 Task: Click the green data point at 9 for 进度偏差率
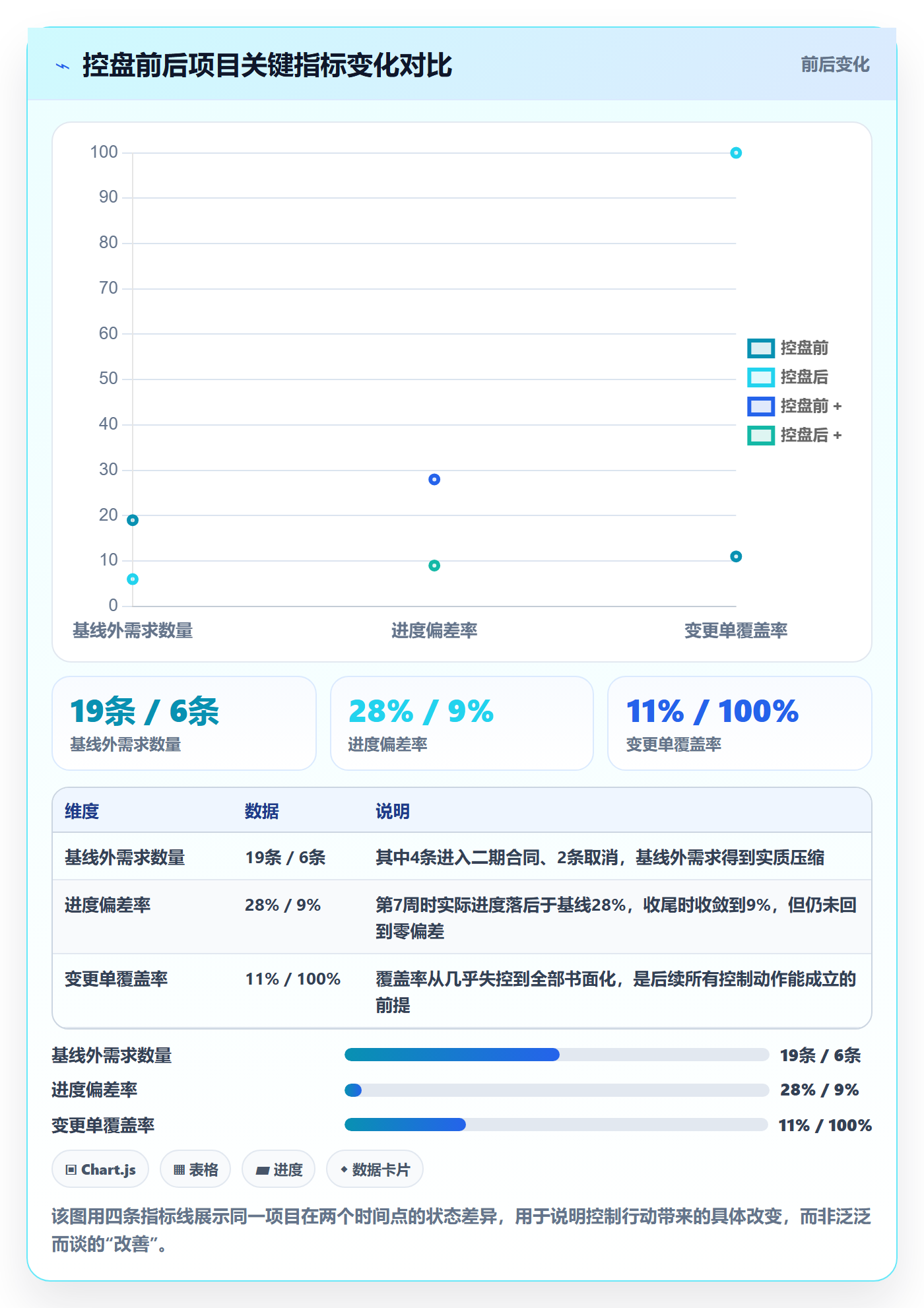click(x=434, y=566)
